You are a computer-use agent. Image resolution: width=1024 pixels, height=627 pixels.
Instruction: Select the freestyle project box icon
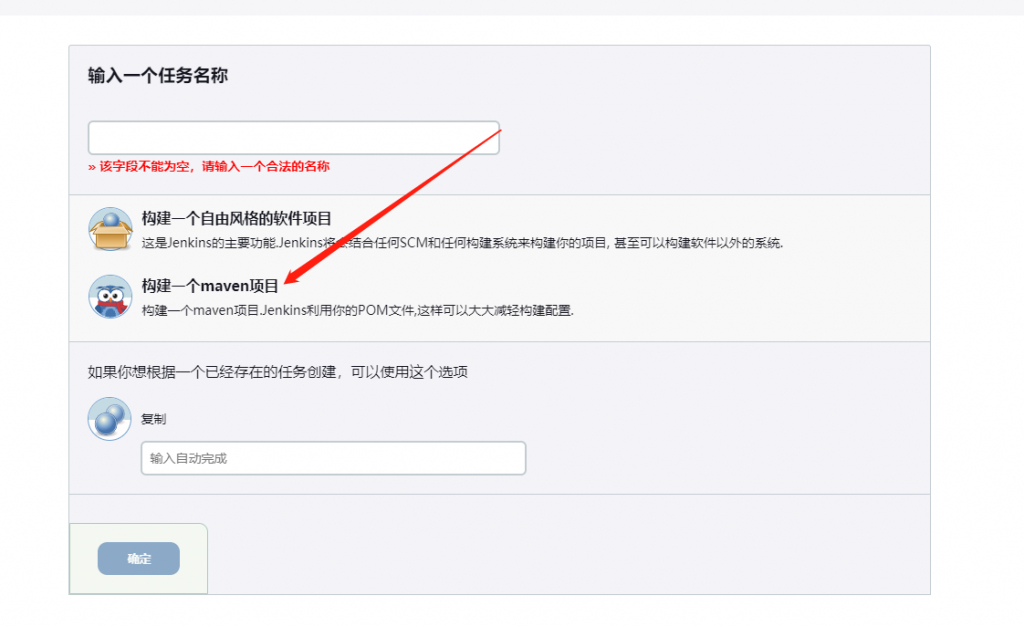[x=110, y=230]
